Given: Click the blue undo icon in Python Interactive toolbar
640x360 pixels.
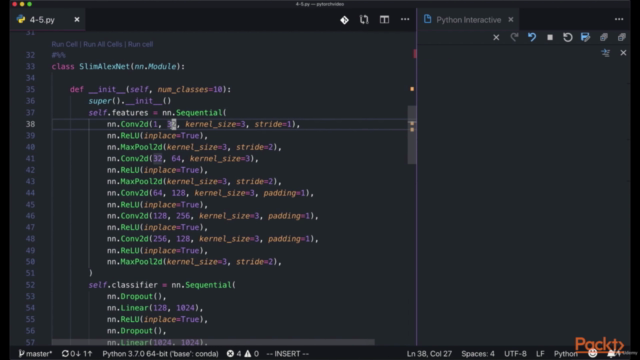Looking at the screenshot, I should 532,37.
